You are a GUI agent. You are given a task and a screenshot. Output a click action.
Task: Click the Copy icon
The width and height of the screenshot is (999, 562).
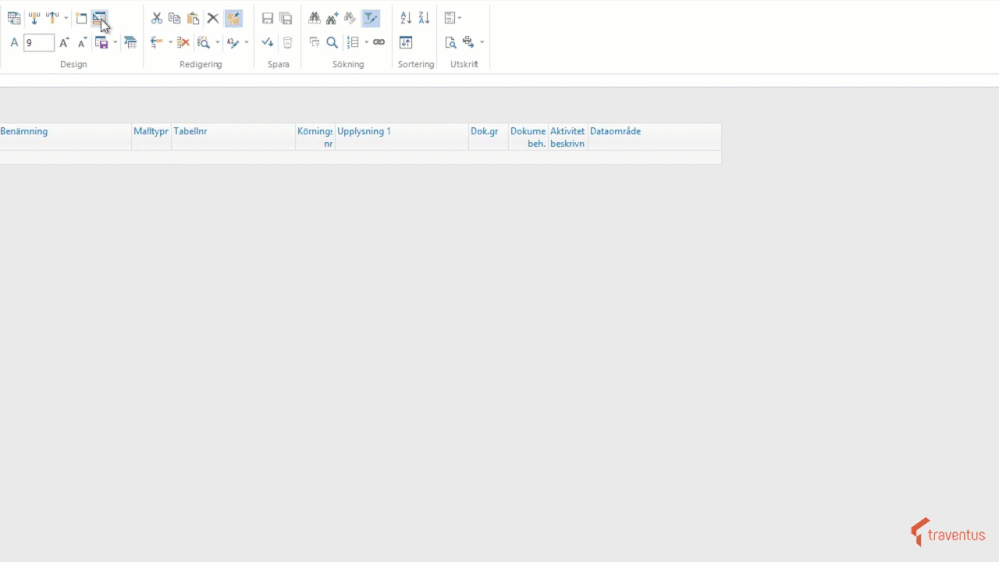pos(174,18)
